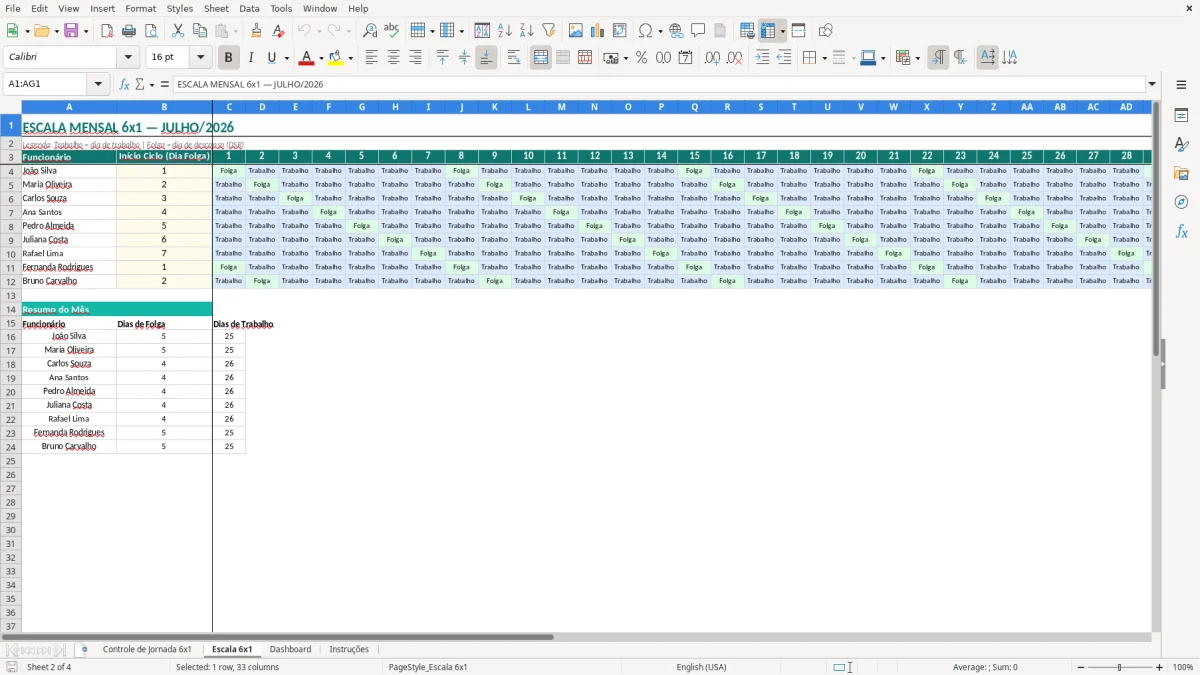Click the Copy icon

tap(200, 31)
